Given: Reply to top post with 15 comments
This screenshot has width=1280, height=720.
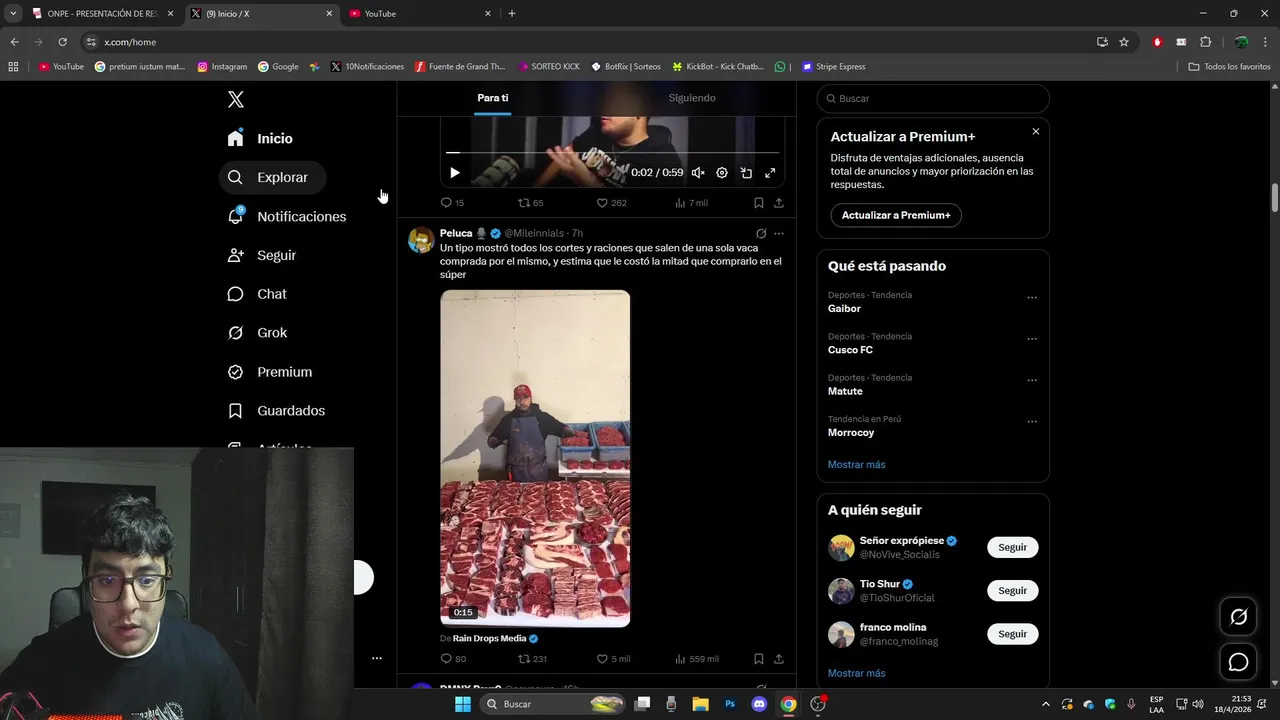Looking at the screenshot, I should [x=452, y=203].
